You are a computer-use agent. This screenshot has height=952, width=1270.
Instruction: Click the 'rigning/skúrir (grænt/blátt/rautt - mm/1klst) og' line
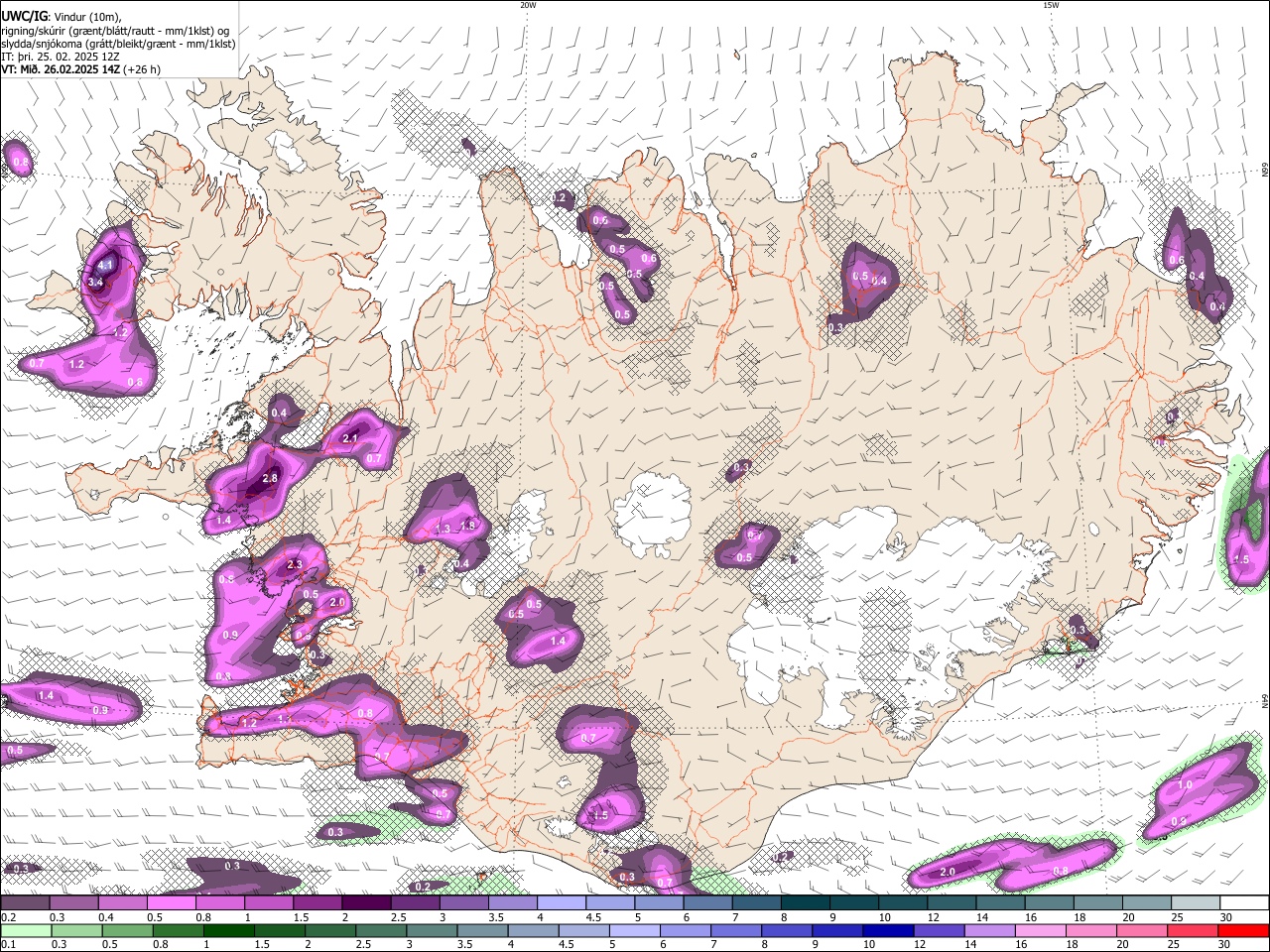click(x=115, y=30)
